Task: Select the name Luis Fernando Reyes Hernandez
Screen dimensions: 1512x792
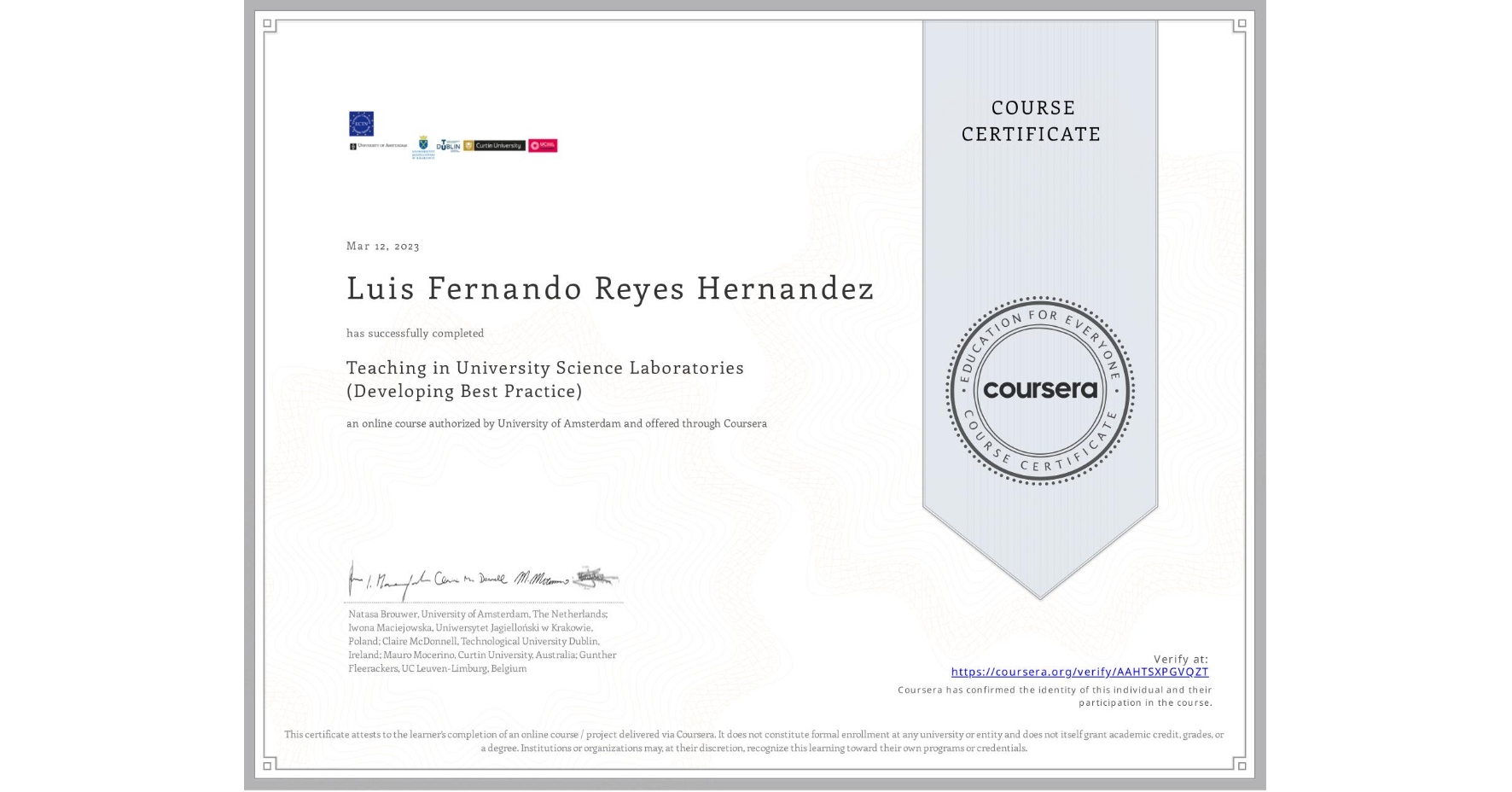Action: tap(610, 288)
